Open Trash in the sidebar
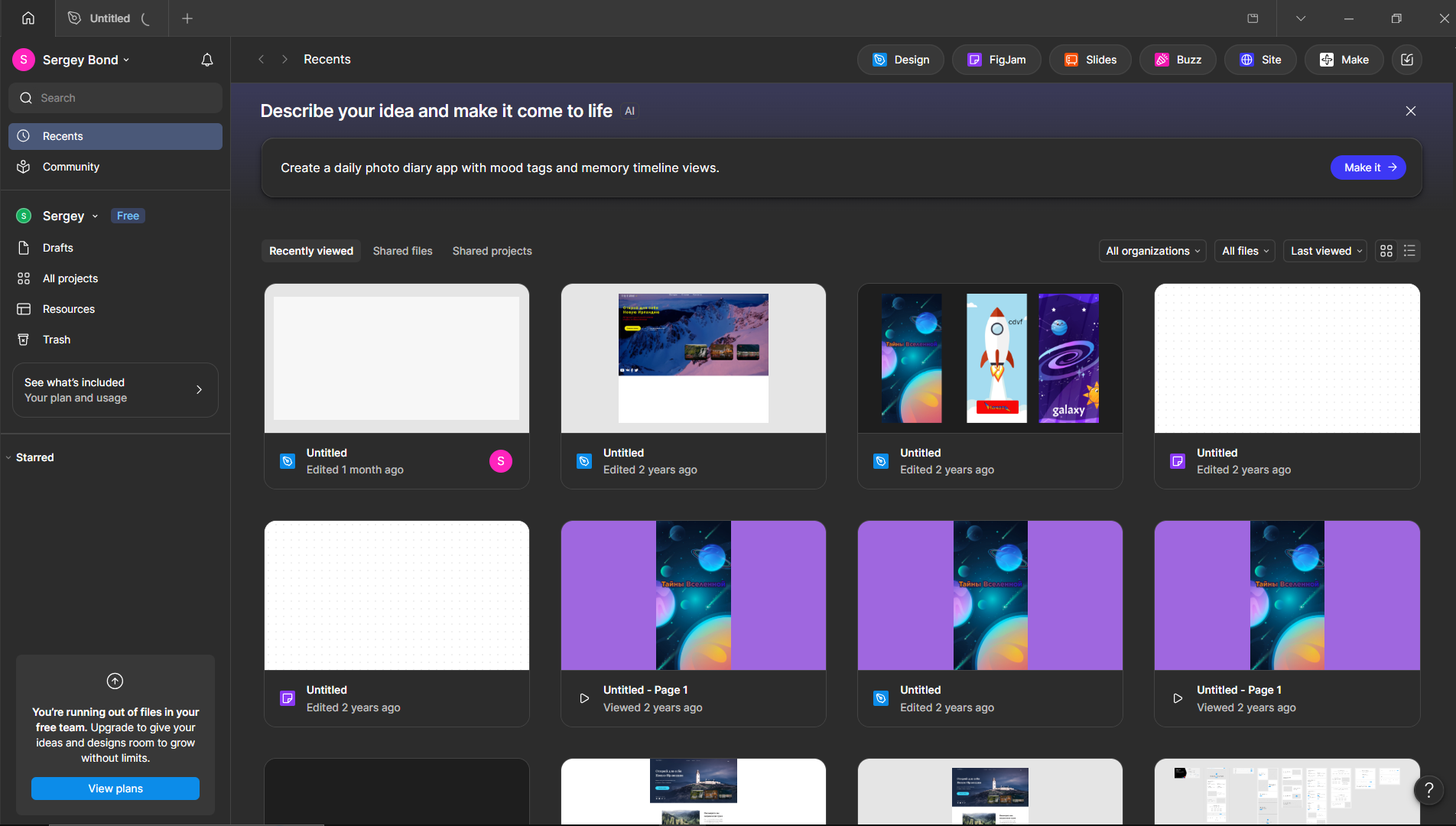This screenshot has width=1456, height=826. pos(115,340)
